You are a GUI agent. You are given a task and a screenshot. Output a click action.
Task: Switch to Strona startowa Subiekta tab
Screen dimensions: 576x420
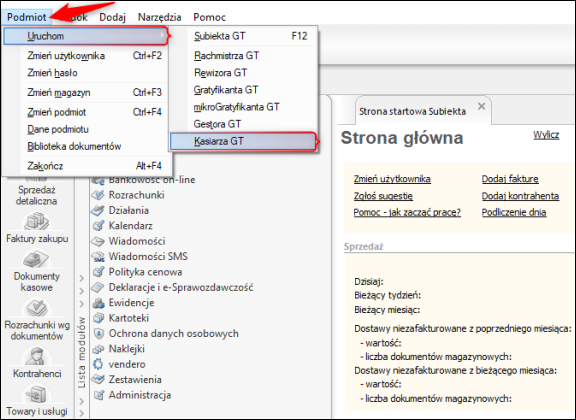pyautogui.click(x=412, y=111)
